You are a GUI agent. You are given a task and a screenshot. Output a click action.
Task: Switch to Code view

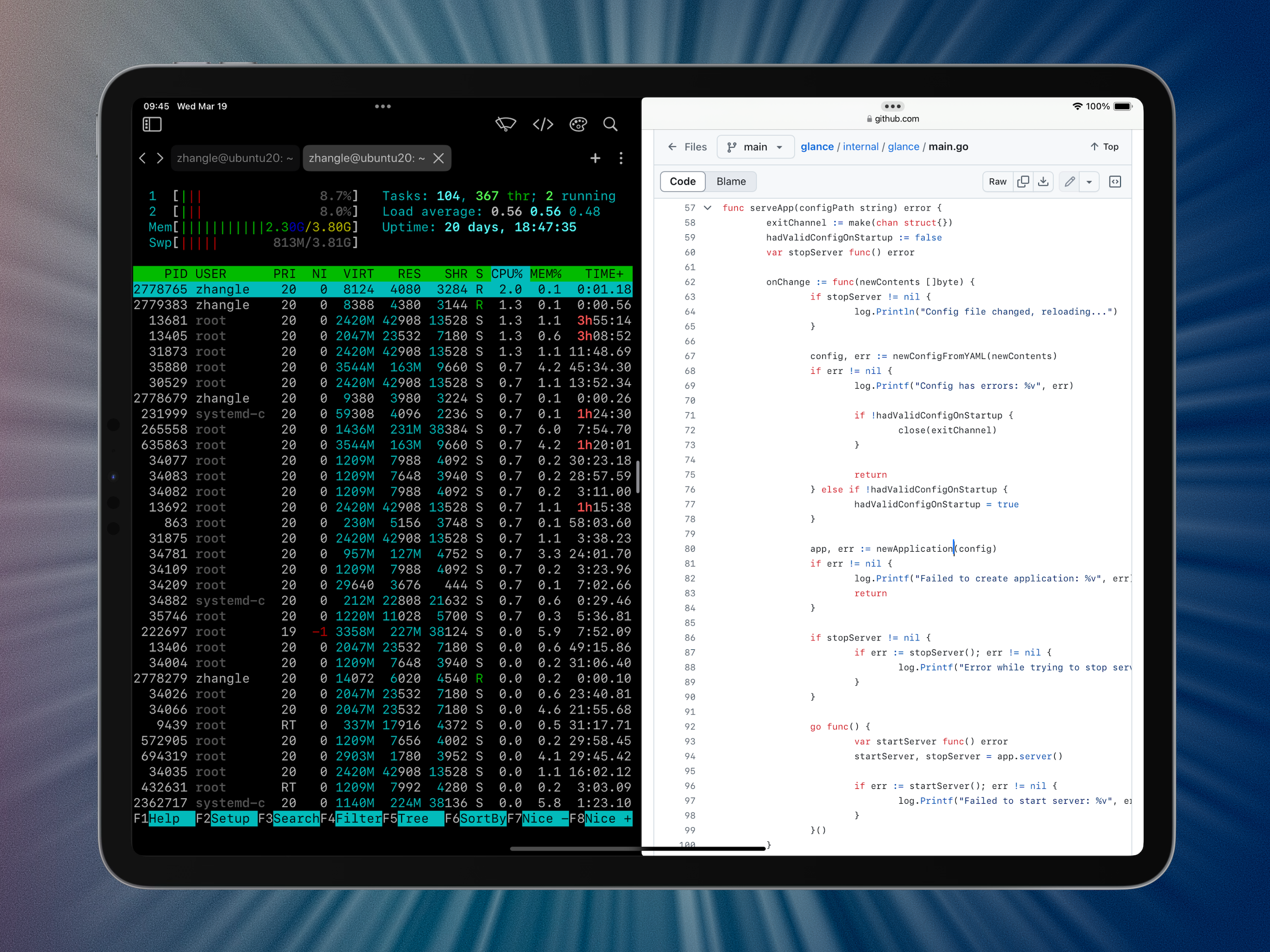click(x=682, y=181)
